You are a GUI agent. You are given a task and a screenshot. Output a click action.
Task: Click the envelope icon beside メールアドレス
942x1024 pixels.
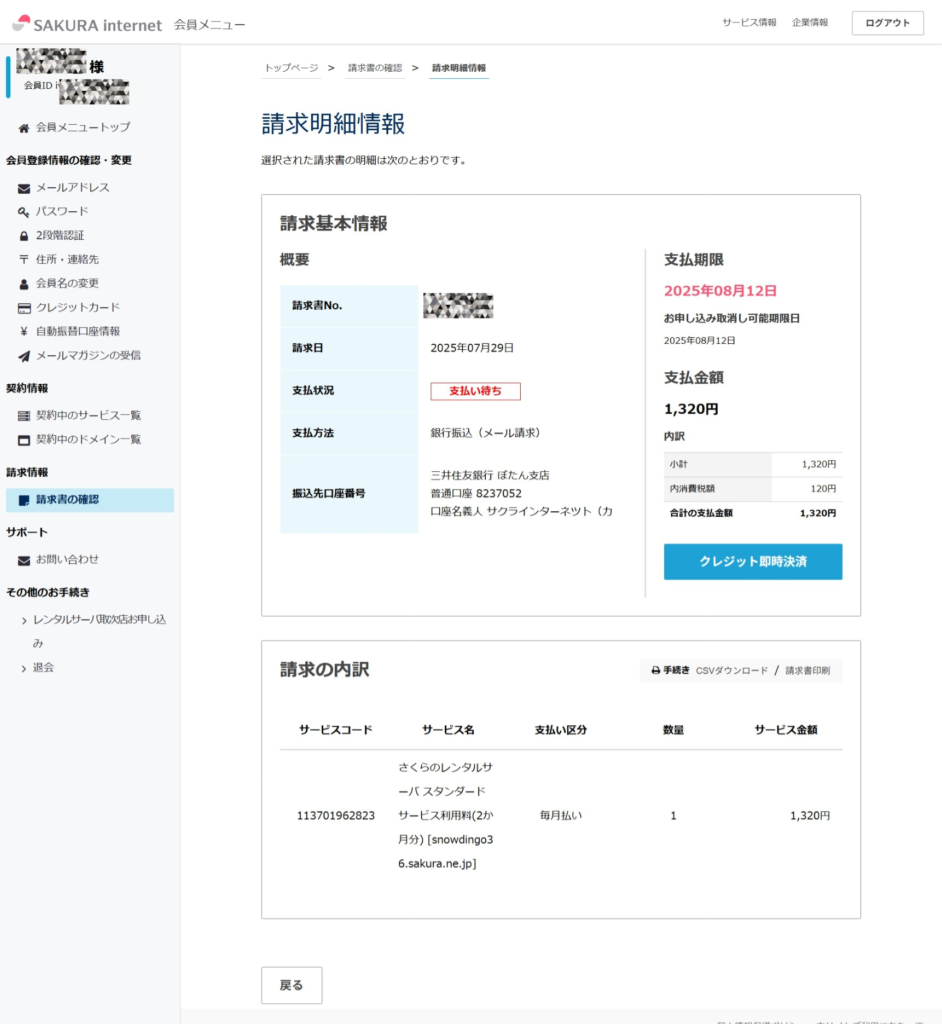click(x=24, y=188)
